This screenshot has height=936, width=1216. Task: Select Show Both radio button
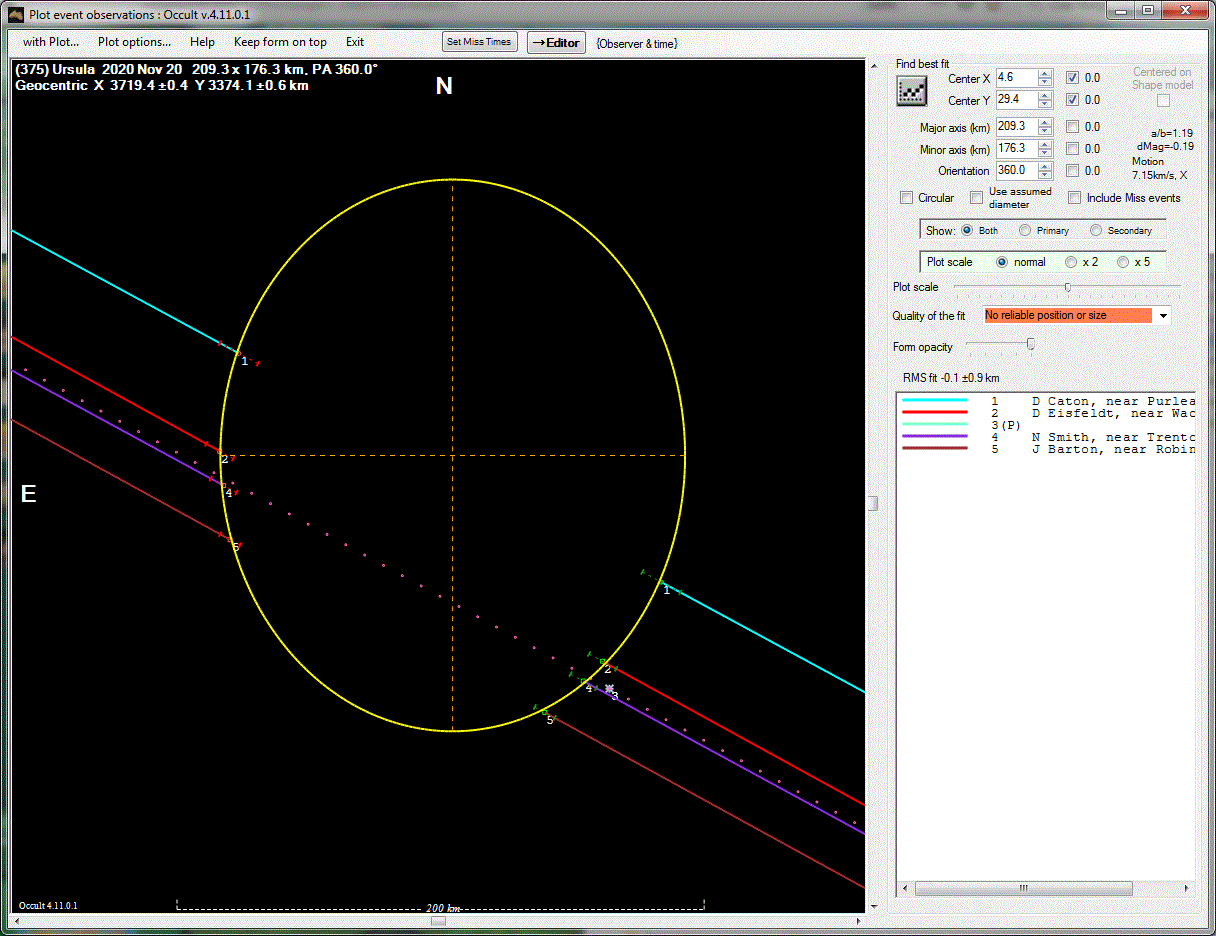[x=967, y=230]
